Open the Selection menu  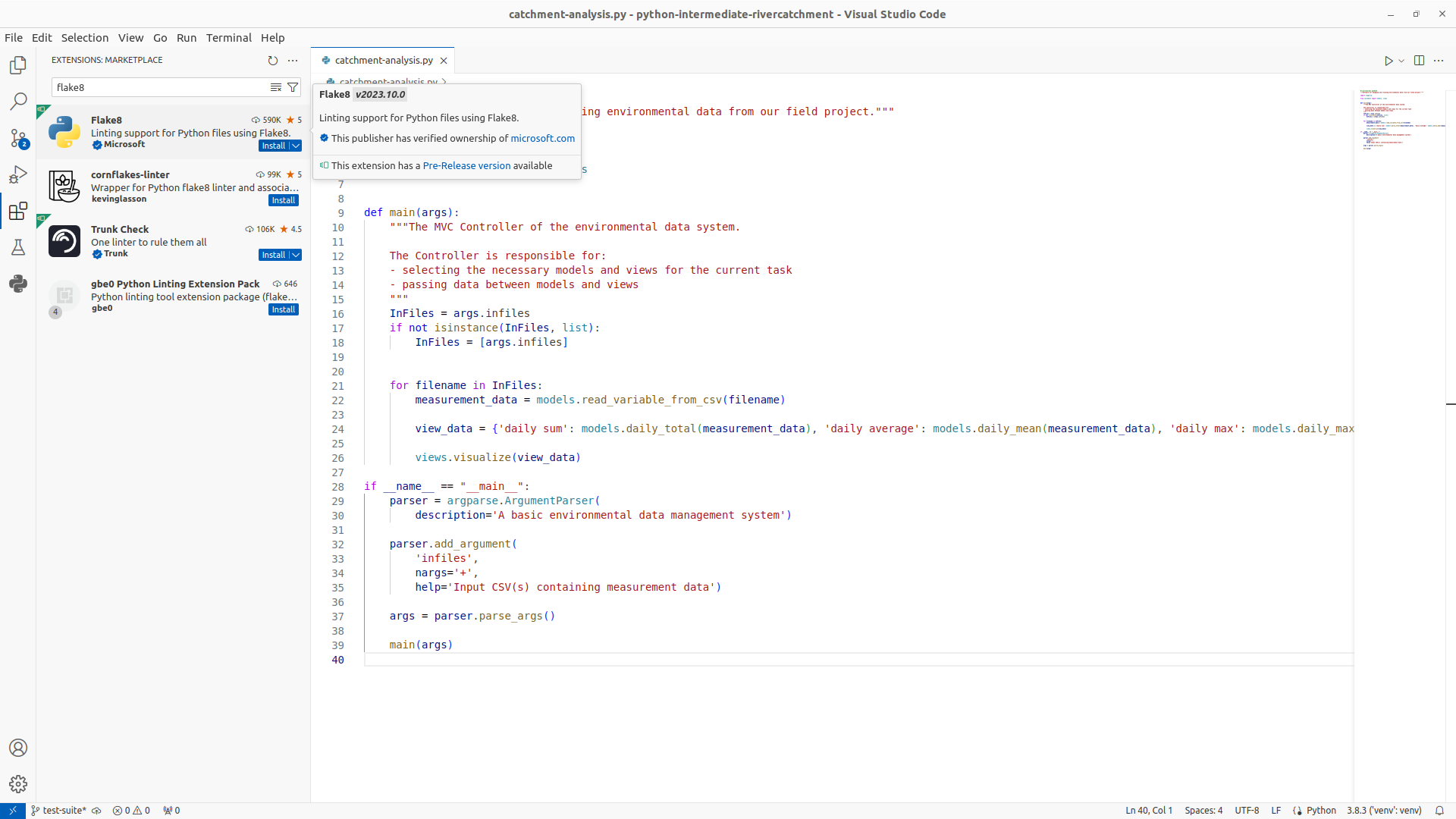click(x=85, y=37)
